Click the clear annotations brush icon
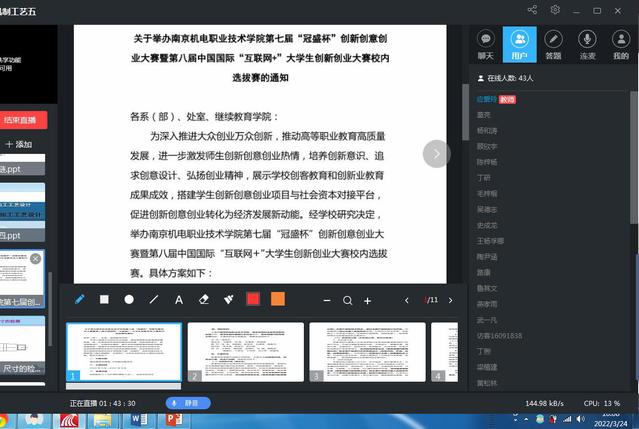Image resolution: width=639 pixels, height=429 pixels. pyautogui.click(x=229, y=300)
